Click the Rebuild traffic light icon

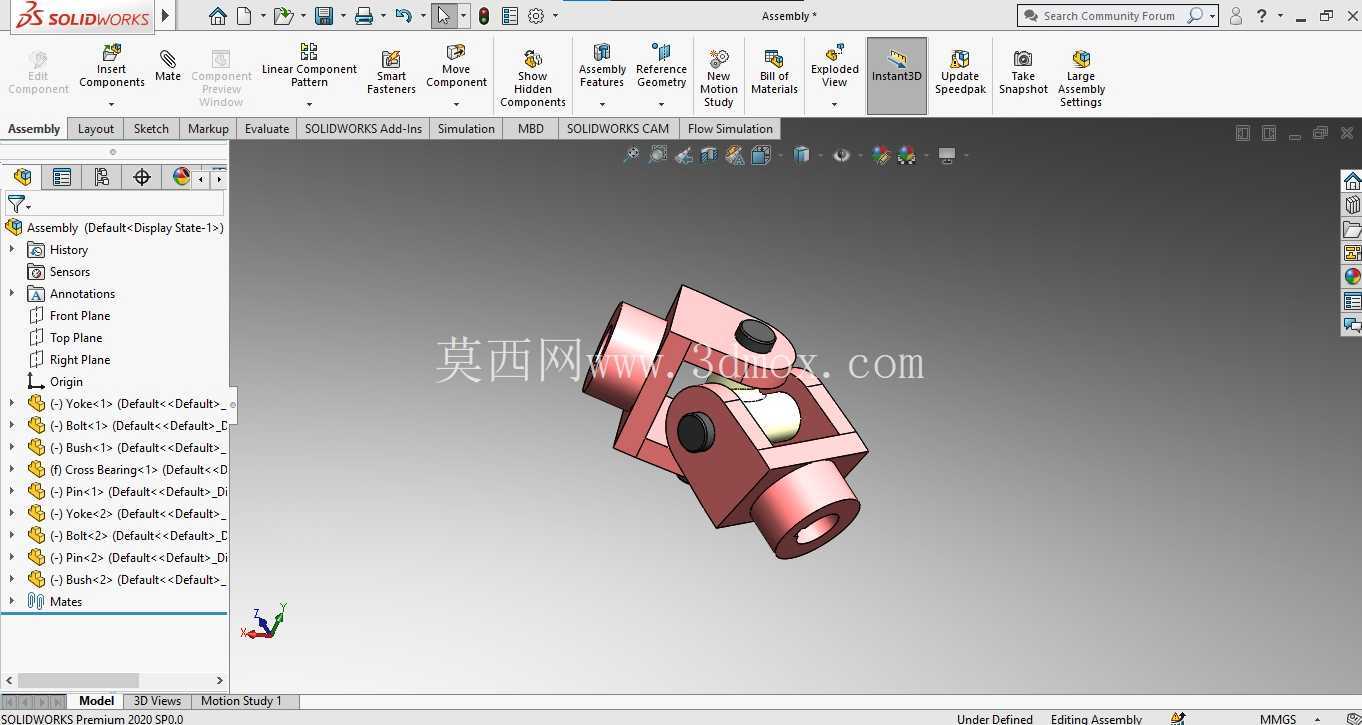pos(484,16)
